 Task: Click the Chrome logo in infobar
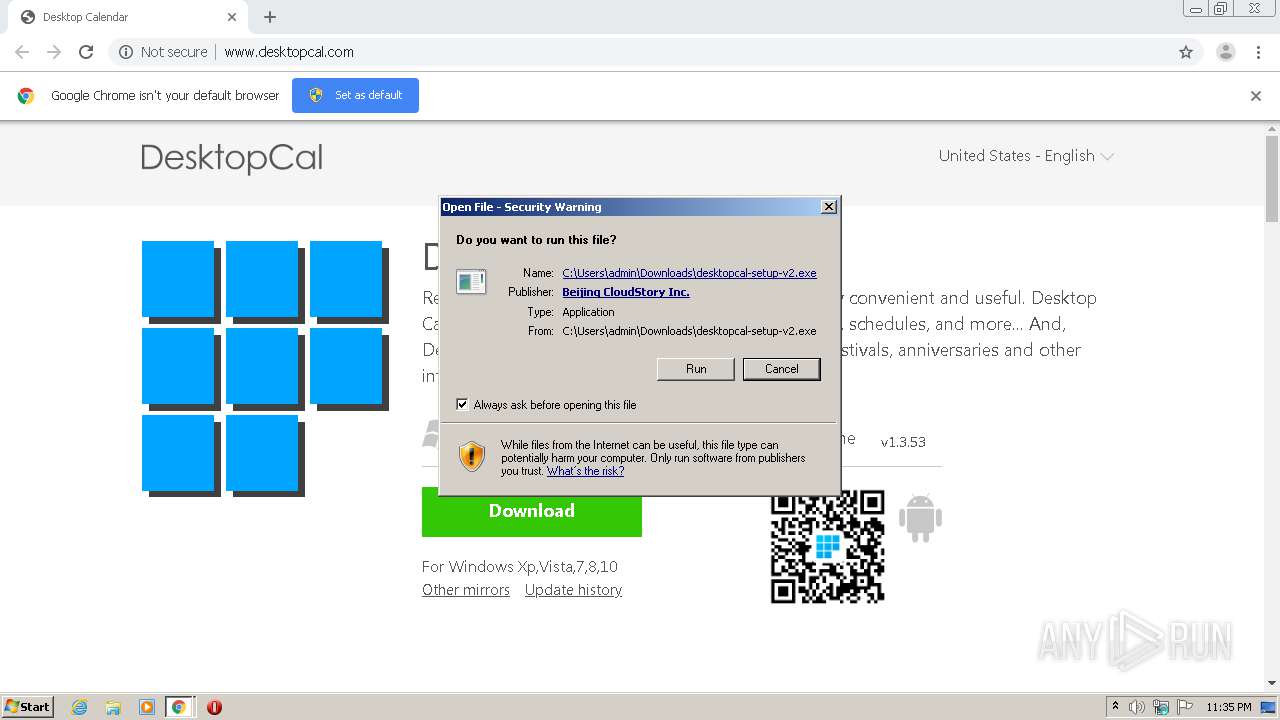point(26,96)
